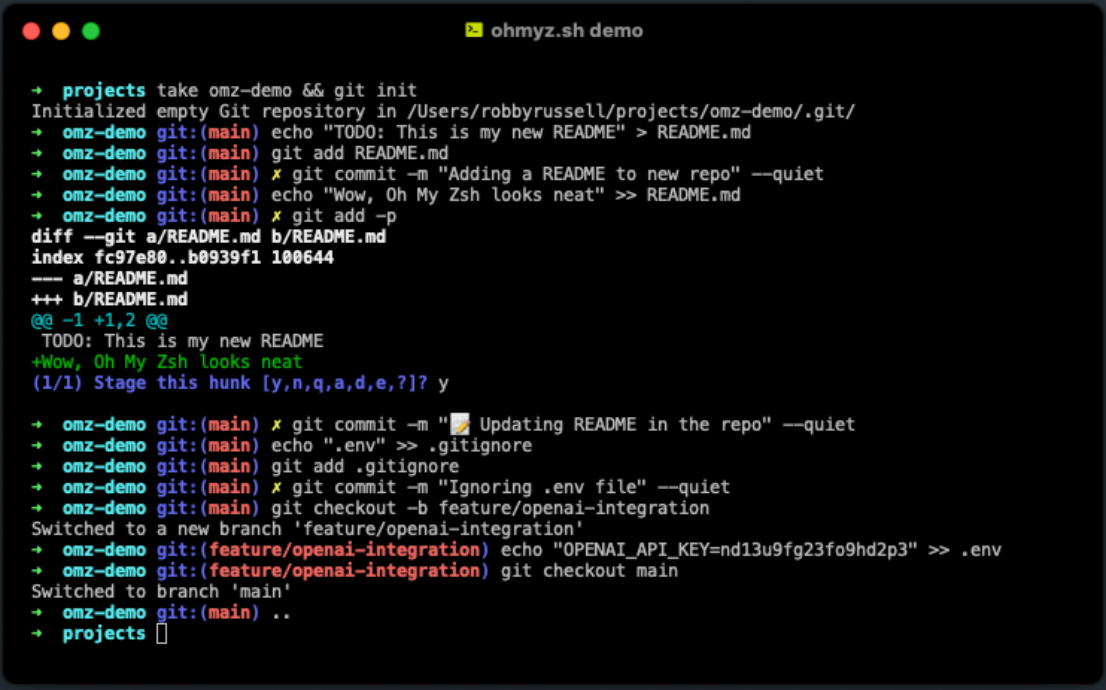Click the yellow minimize window button
The width and height of the screenshot is (1106, 690).
coord(61,31)
